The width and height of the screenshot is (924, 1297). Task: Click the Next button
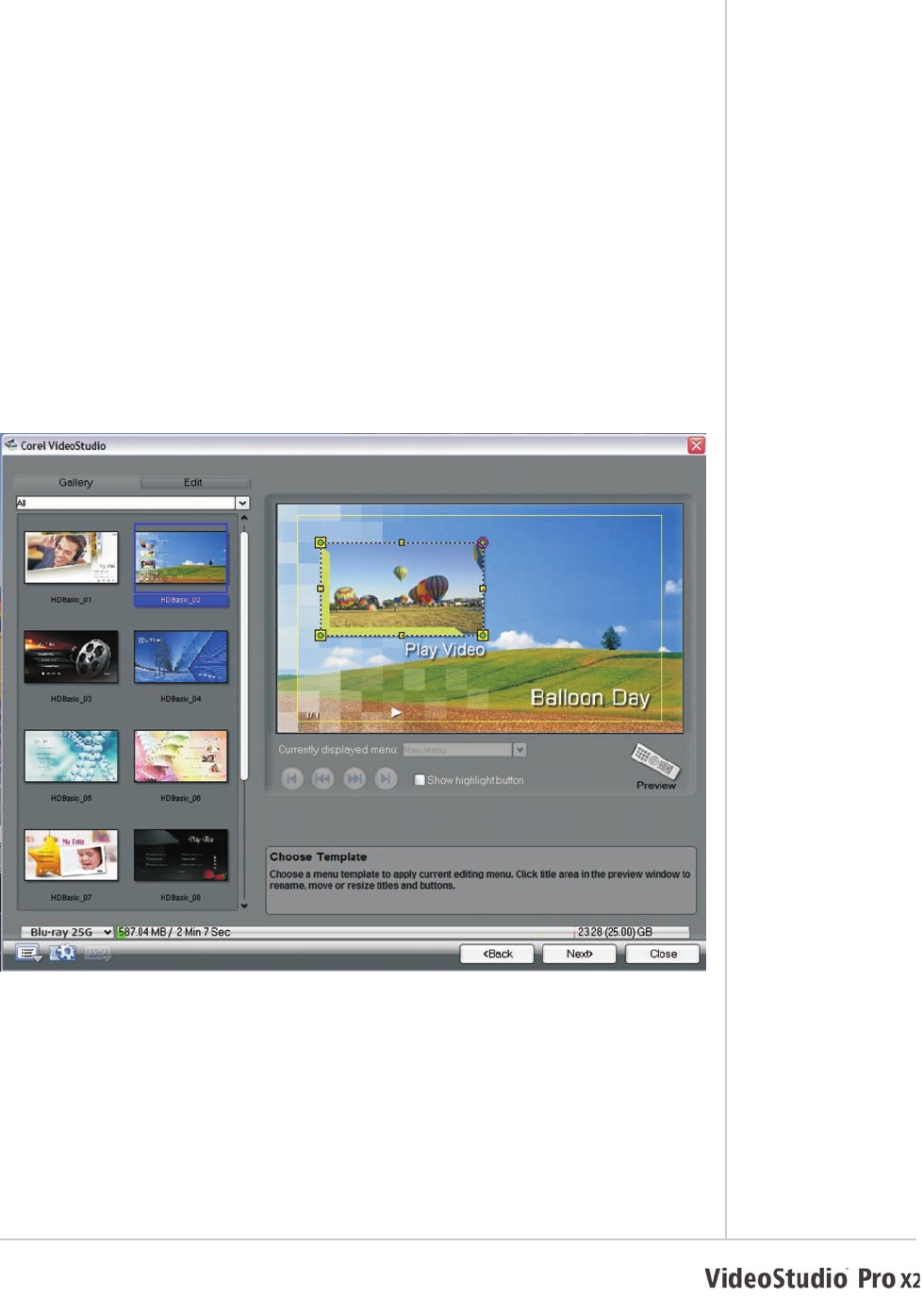click(579, 954)
